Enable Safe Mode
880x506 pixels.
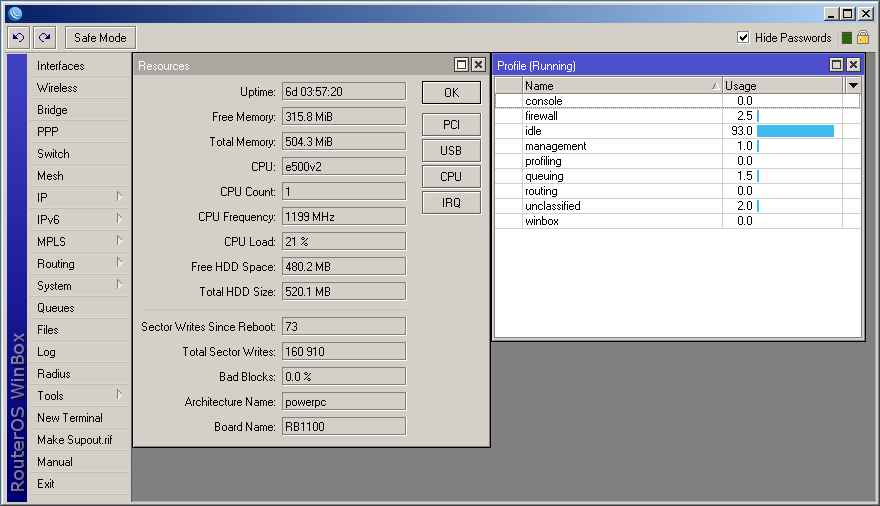100,38
